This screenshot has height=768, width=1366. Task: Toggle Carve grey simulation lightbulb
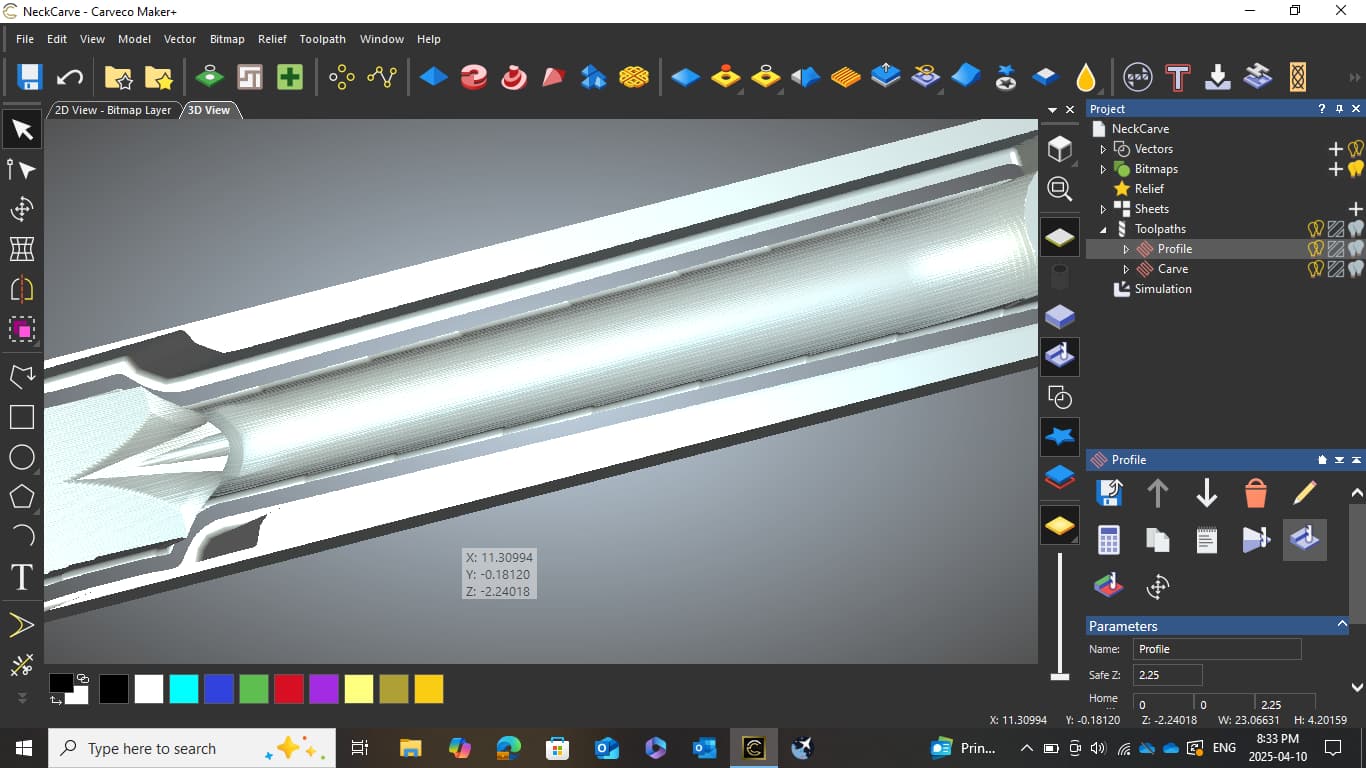tap(1356, 269)
